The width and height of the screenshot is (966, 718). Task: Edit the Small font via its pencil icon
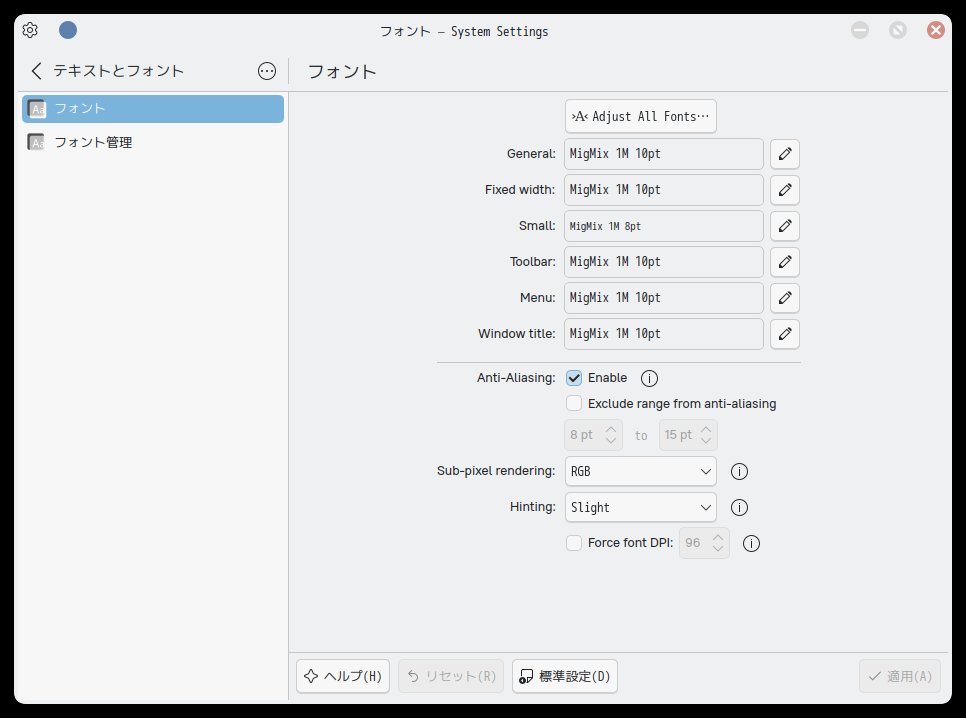pos(784,225)
